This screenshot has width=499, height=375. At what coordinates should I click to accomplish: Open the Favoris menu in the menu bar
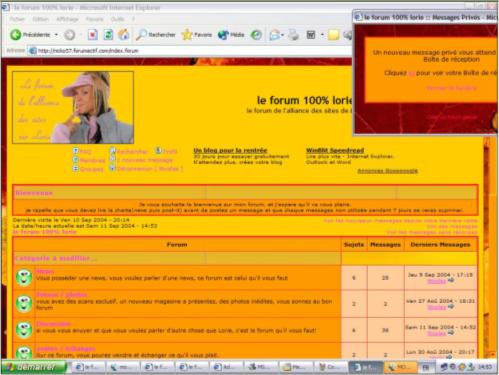tap(95, 19)
